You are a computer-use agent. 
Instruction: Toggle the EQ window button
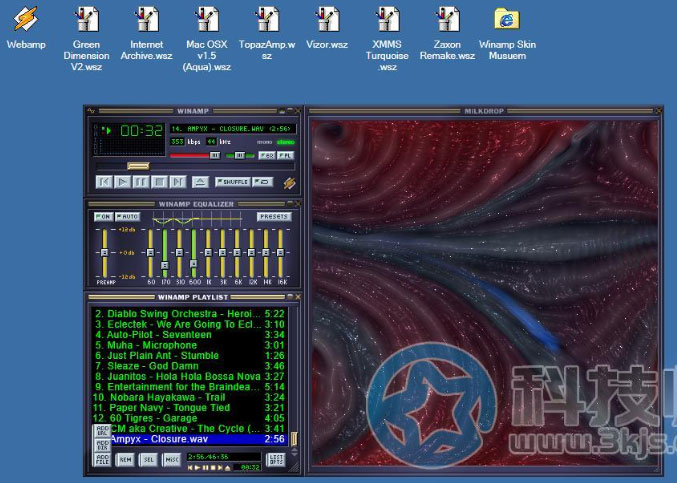tap(266, 155)
